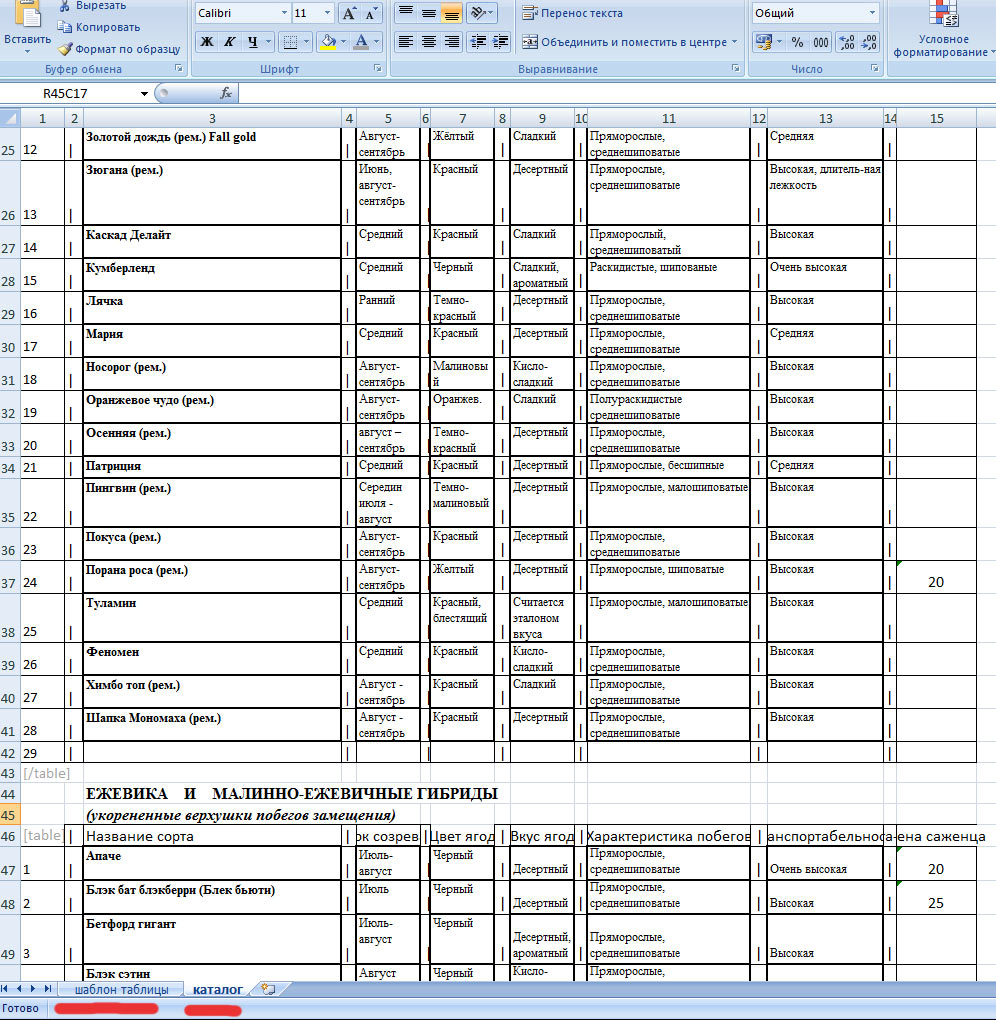Click the select-all corner of grid

pos(10,118)
